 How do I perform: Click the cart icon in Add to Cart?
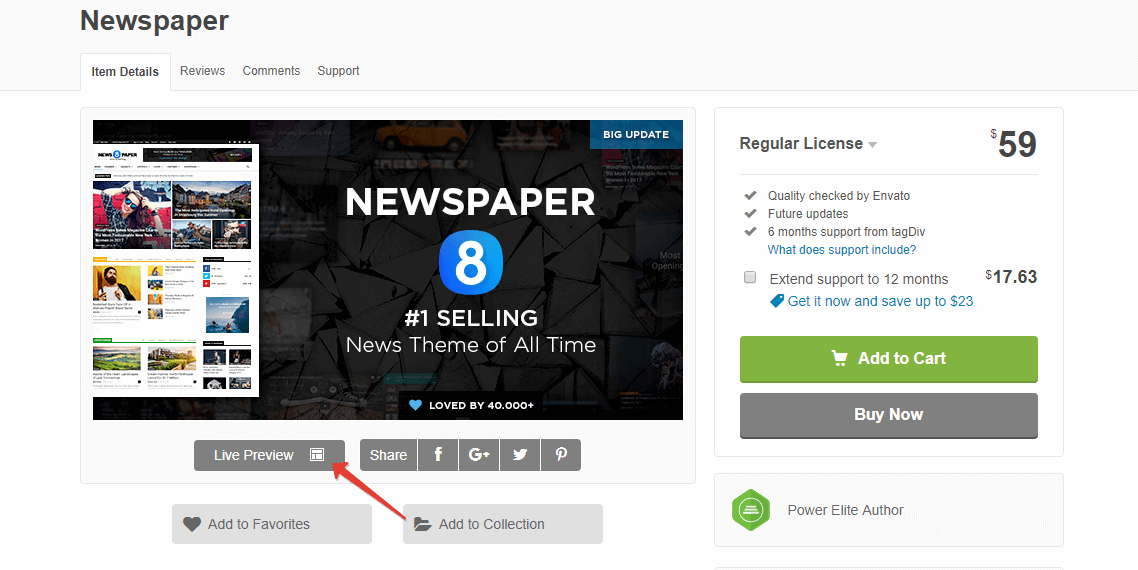pos(840,358)
